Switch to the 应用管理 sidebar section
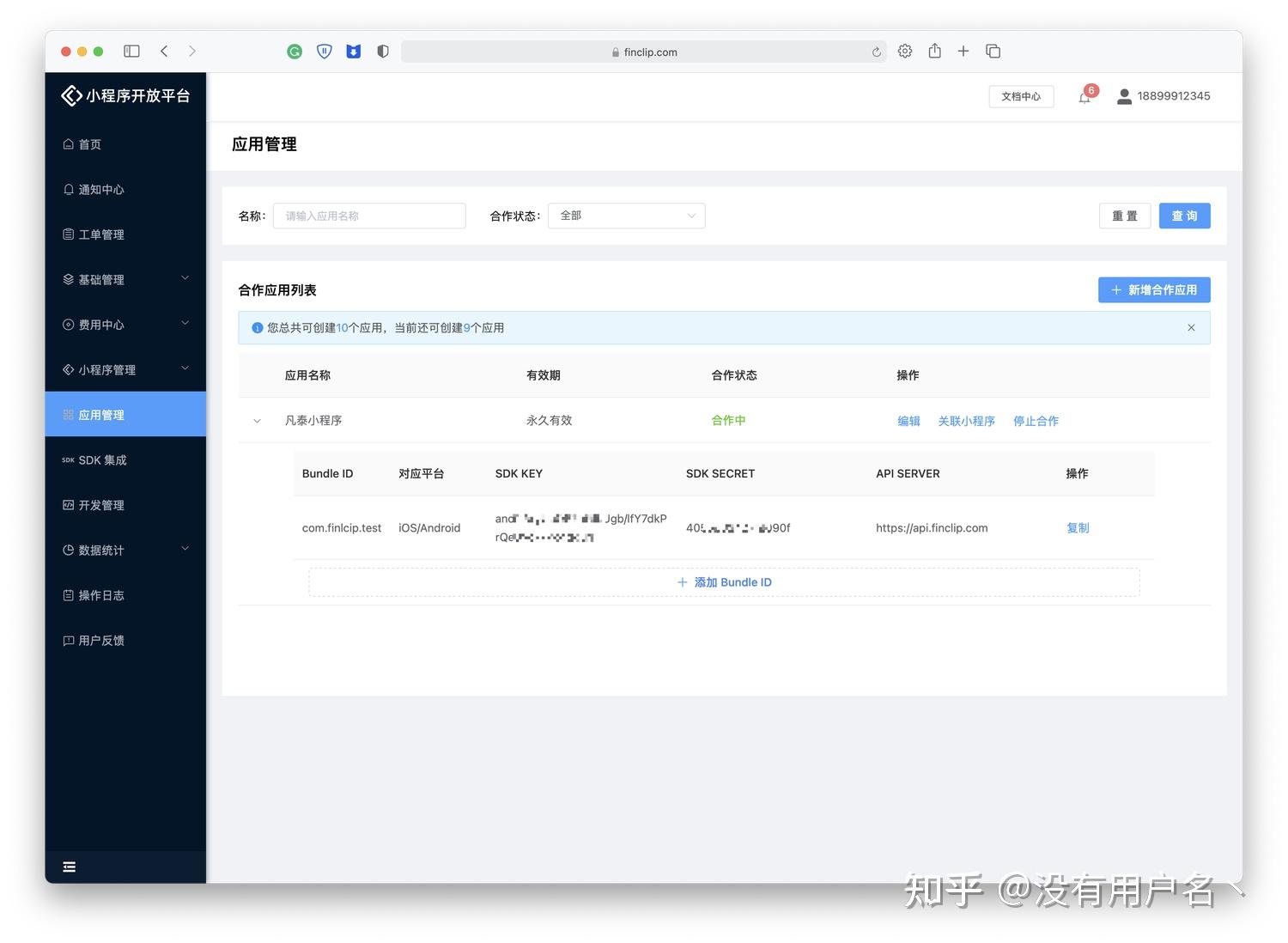 point(101,414)
